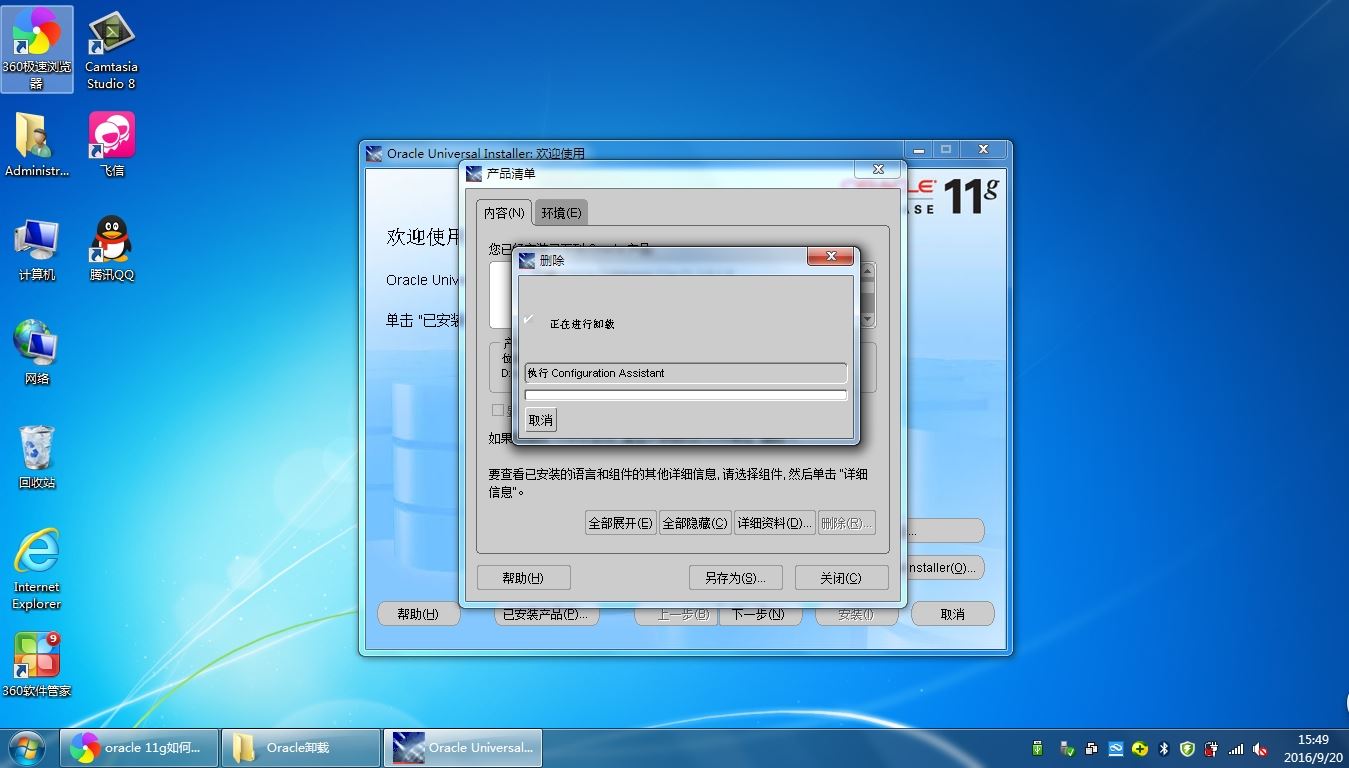Screen dimensions: 1349x768
Task: Click the Oracle Universal Installer title bar icon
Action: pos(374,154)
